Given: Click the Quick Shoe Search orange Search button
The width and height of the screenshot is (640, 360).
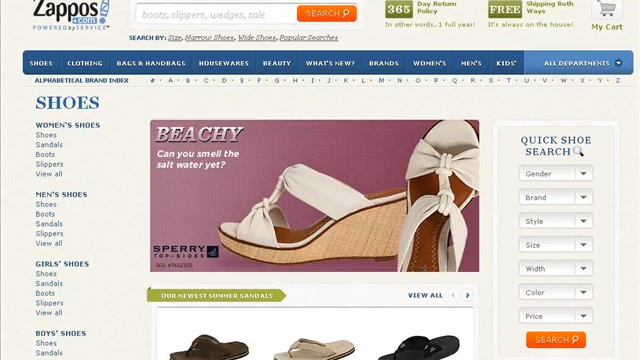Looking at the screenshot, I should point(556,340).
